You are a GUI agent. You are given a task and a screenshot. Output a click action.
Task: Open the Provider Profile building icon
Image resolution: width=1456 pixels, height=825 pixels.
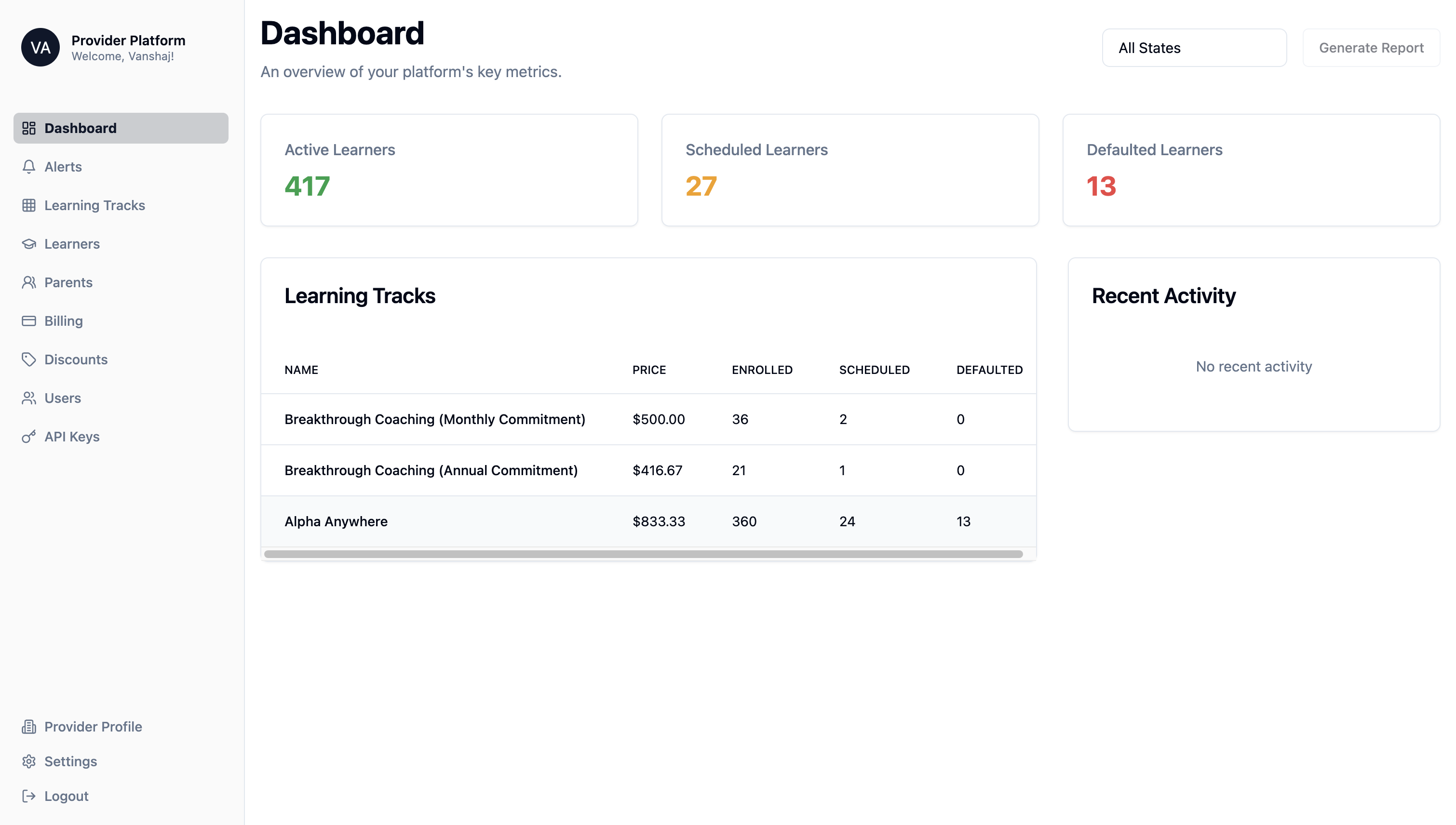coord(29,726)
